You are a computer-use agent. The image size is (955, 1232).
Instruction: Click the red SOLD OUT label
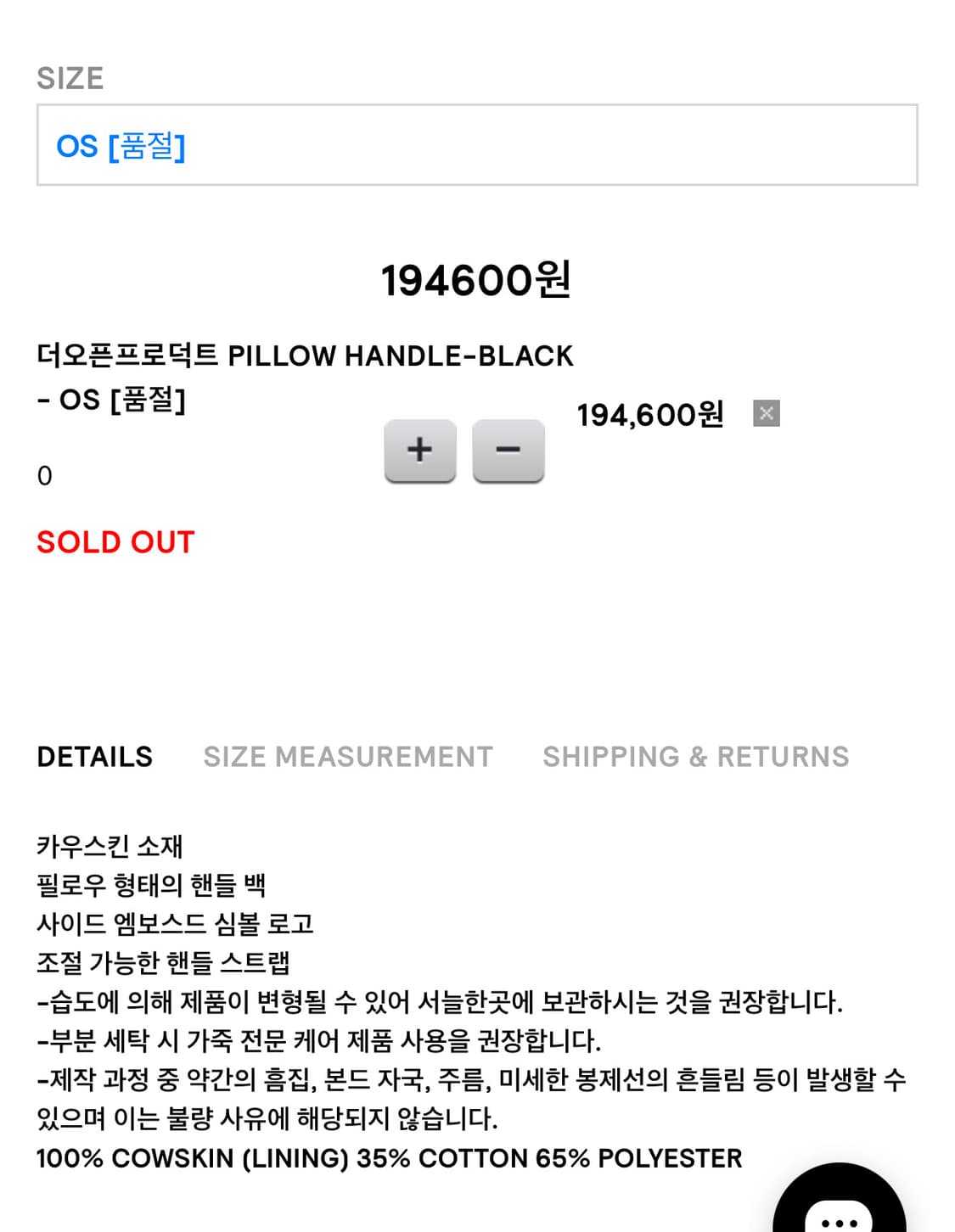coord(115,542)
